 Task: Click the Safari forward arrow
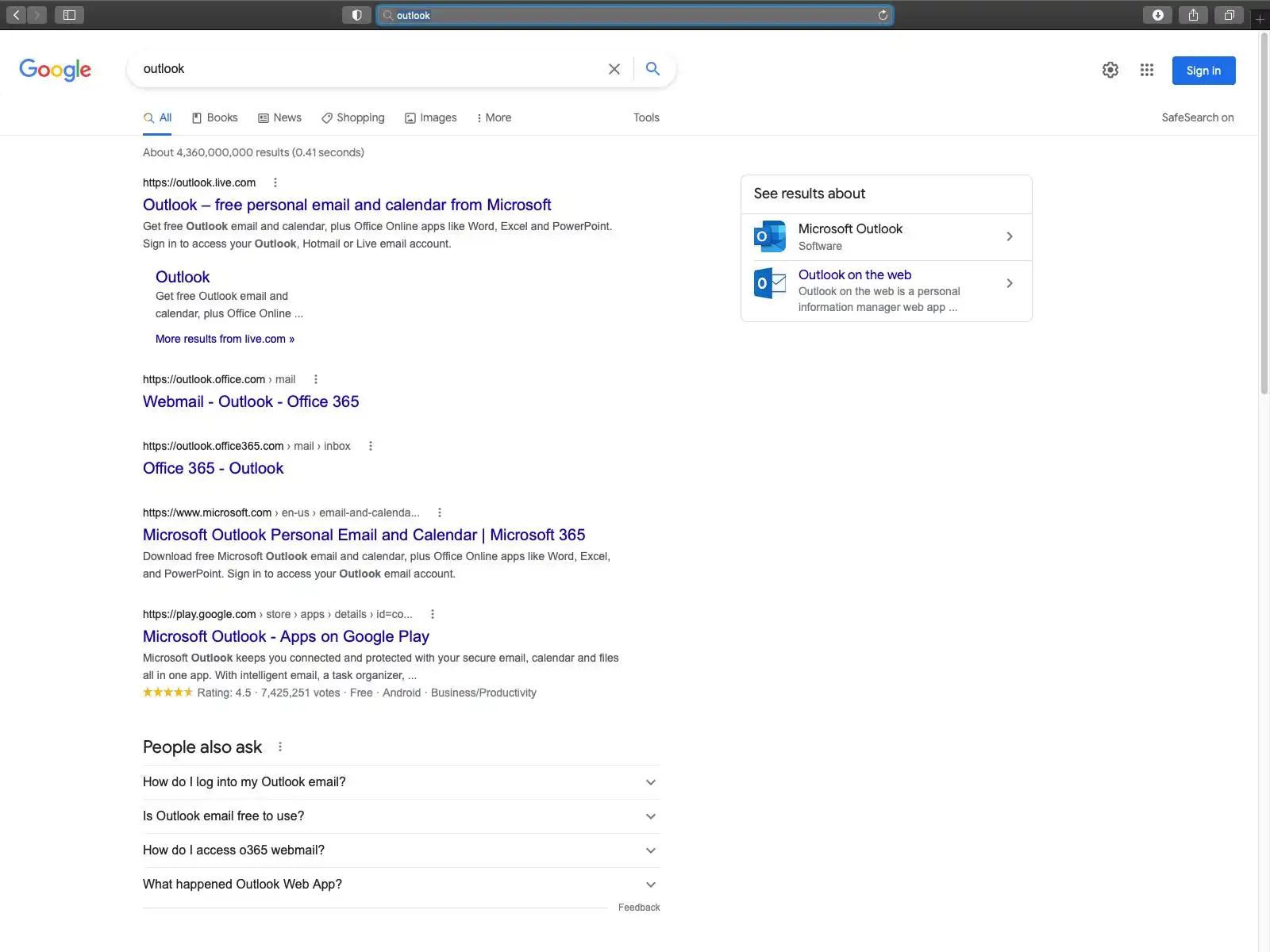click(x=37, y=15)
